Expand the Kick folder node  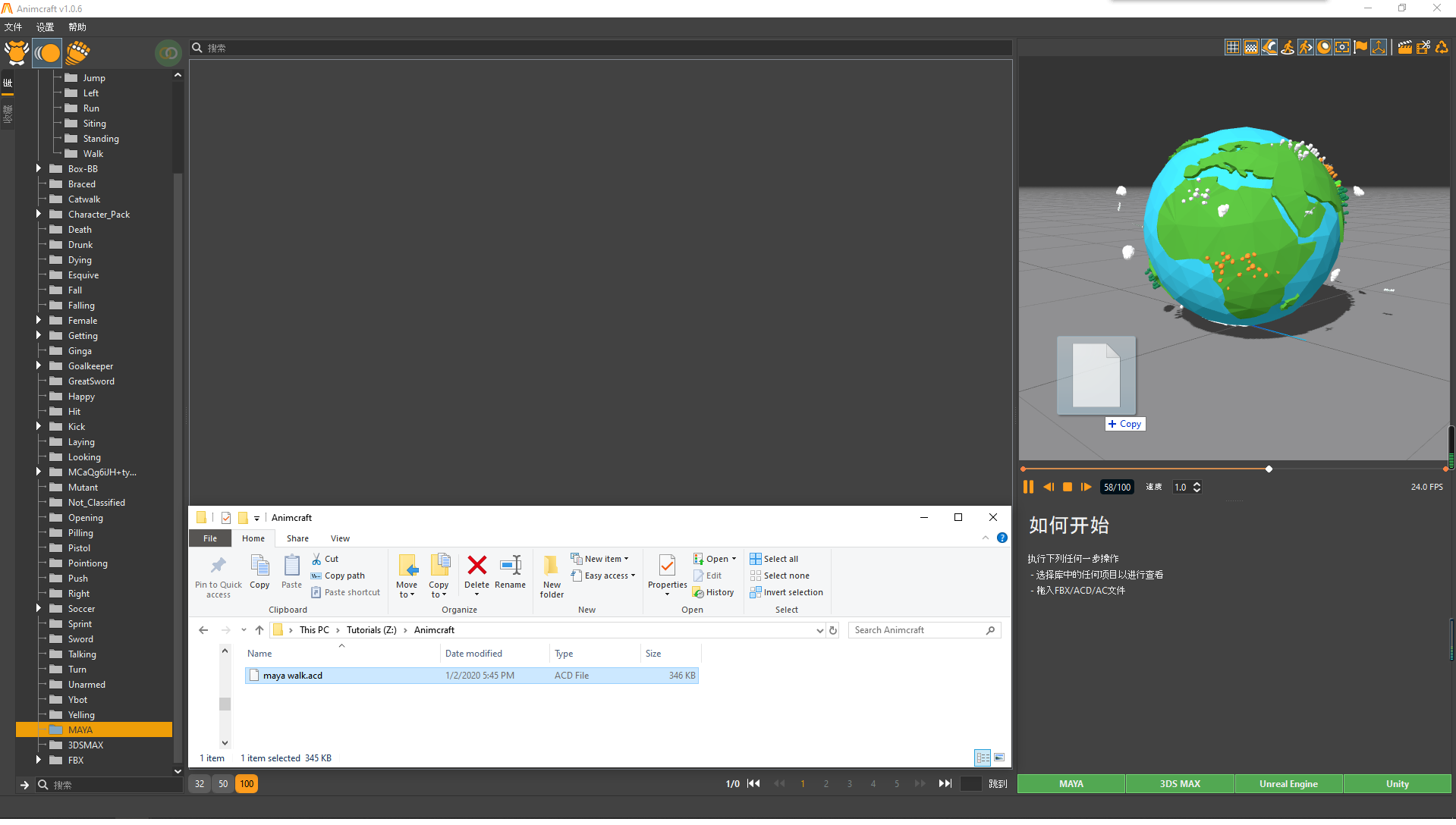pos(39,426)
